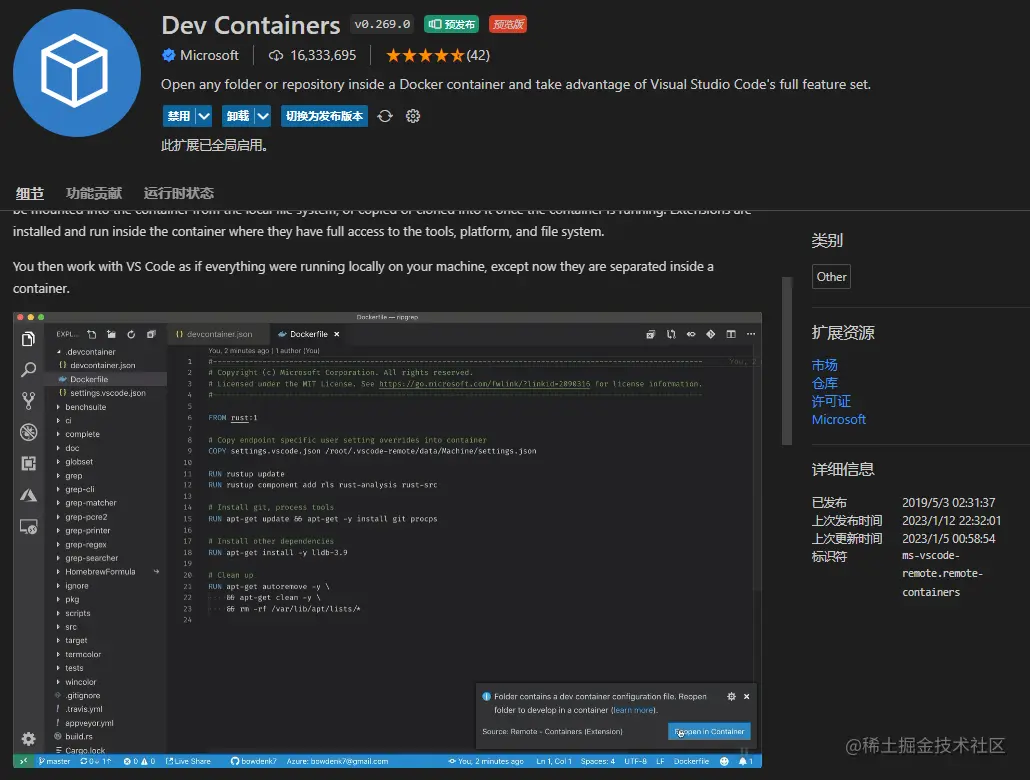Screen dimensions: 1030x780
Task: In embedded screenshot, click notification gear icon
Action: click(x=731, y=697)
